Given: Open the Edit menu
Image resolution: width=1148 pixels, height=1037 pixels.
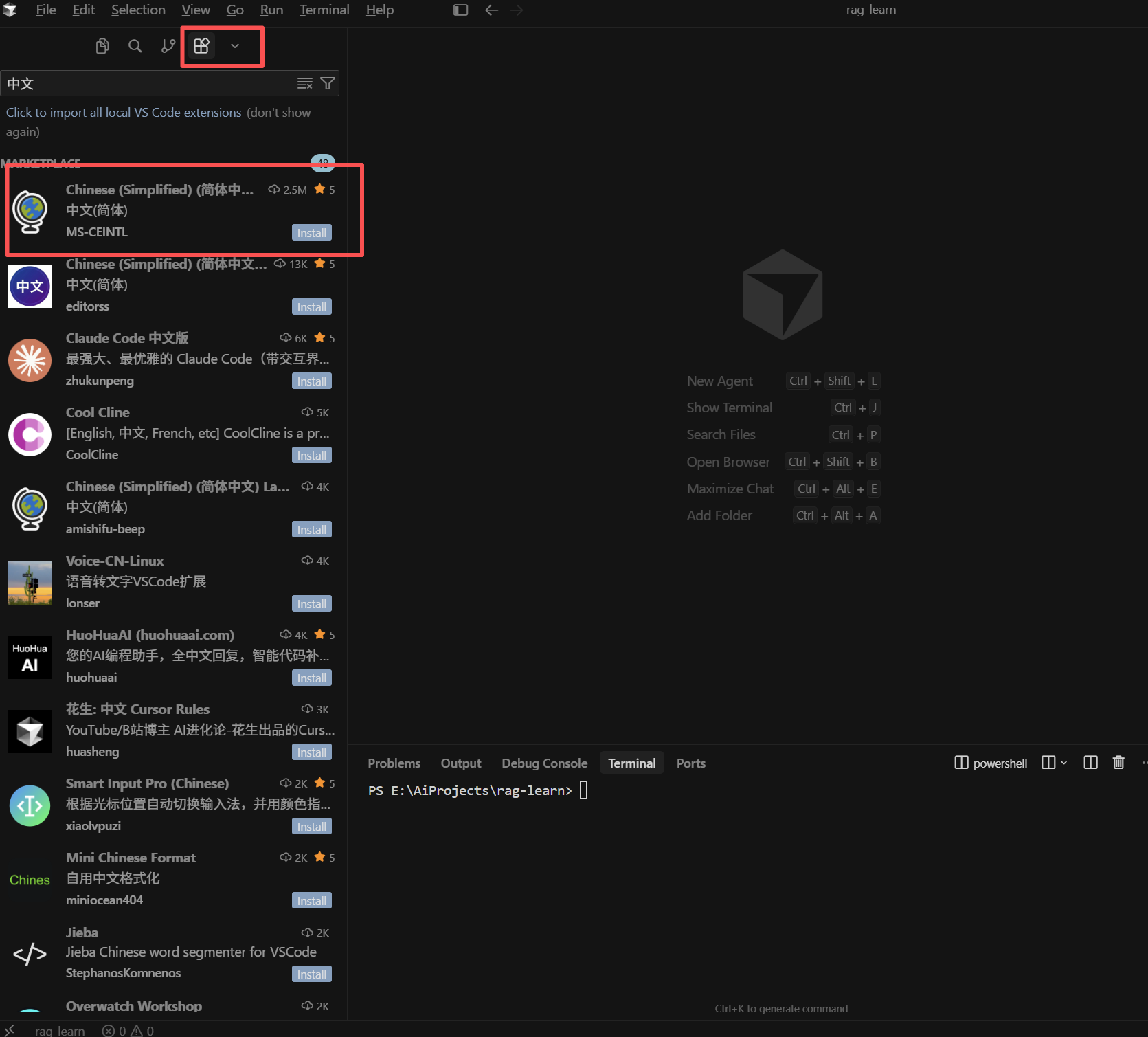Looking at the screenshot, I should (x=84, y=10).
